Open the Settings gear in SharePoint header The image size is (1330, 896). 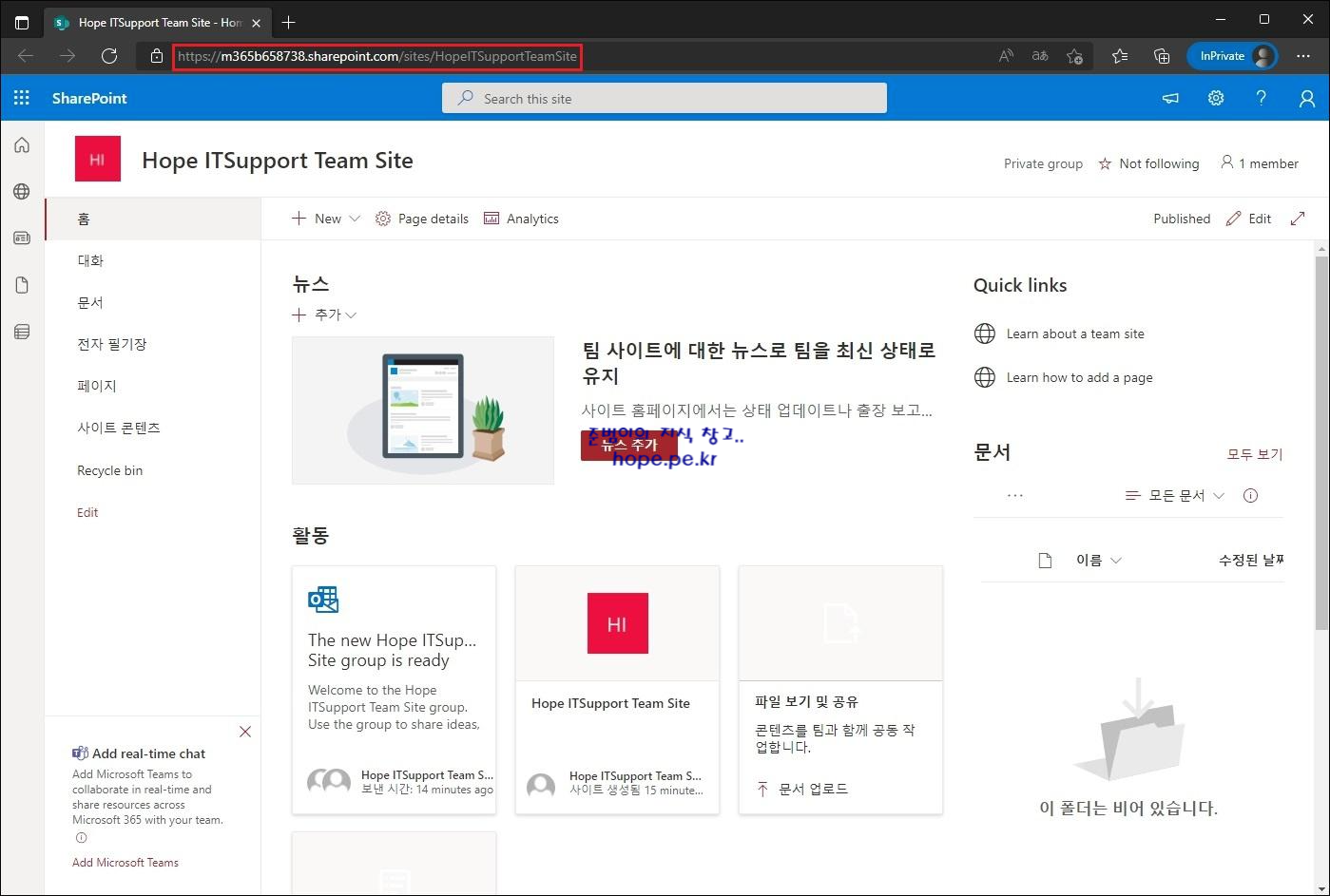(1216, 98)
